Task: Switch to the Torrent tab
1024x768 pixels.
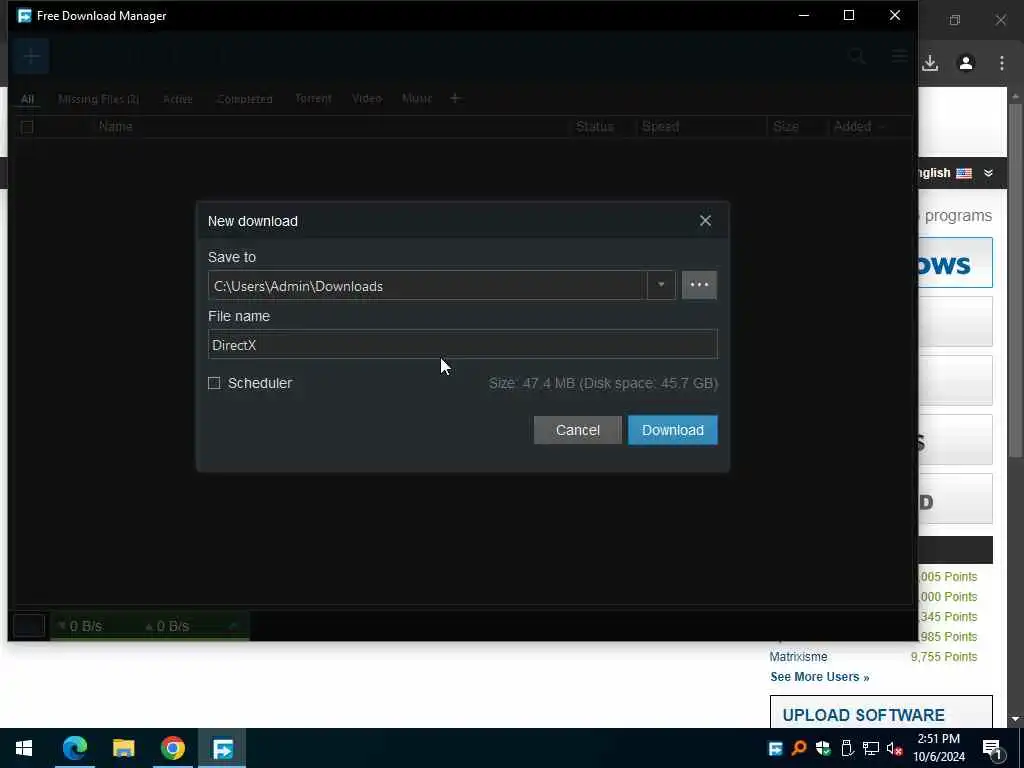Action: (x=313, y=98)
